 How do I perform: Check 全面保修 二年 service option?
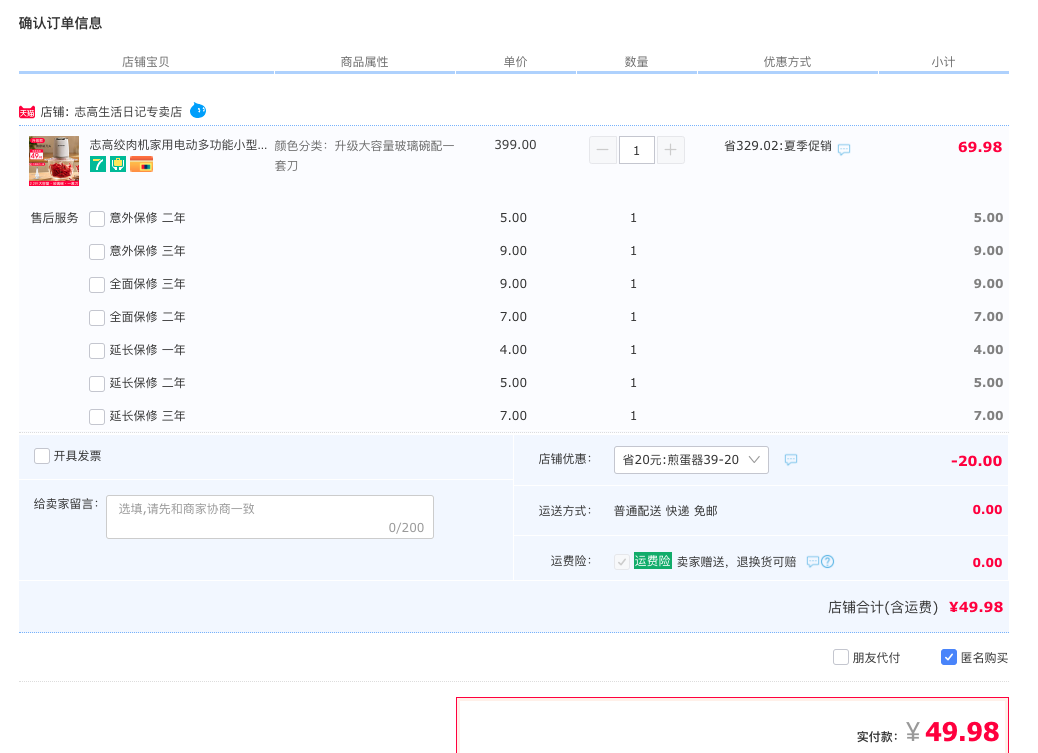[97, 318]
